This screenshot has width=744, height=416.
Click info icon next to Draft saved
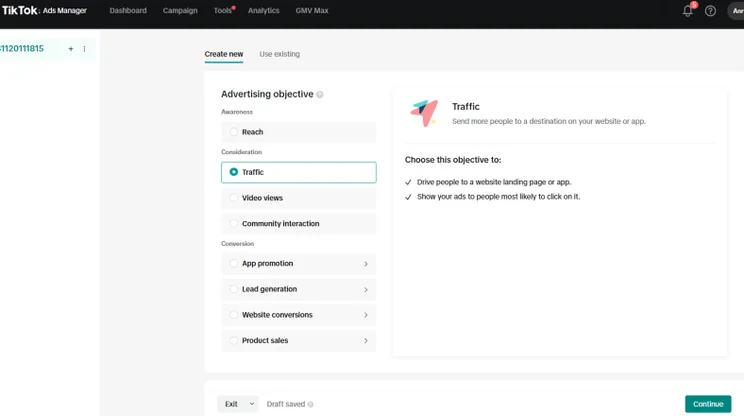(310, 405)
